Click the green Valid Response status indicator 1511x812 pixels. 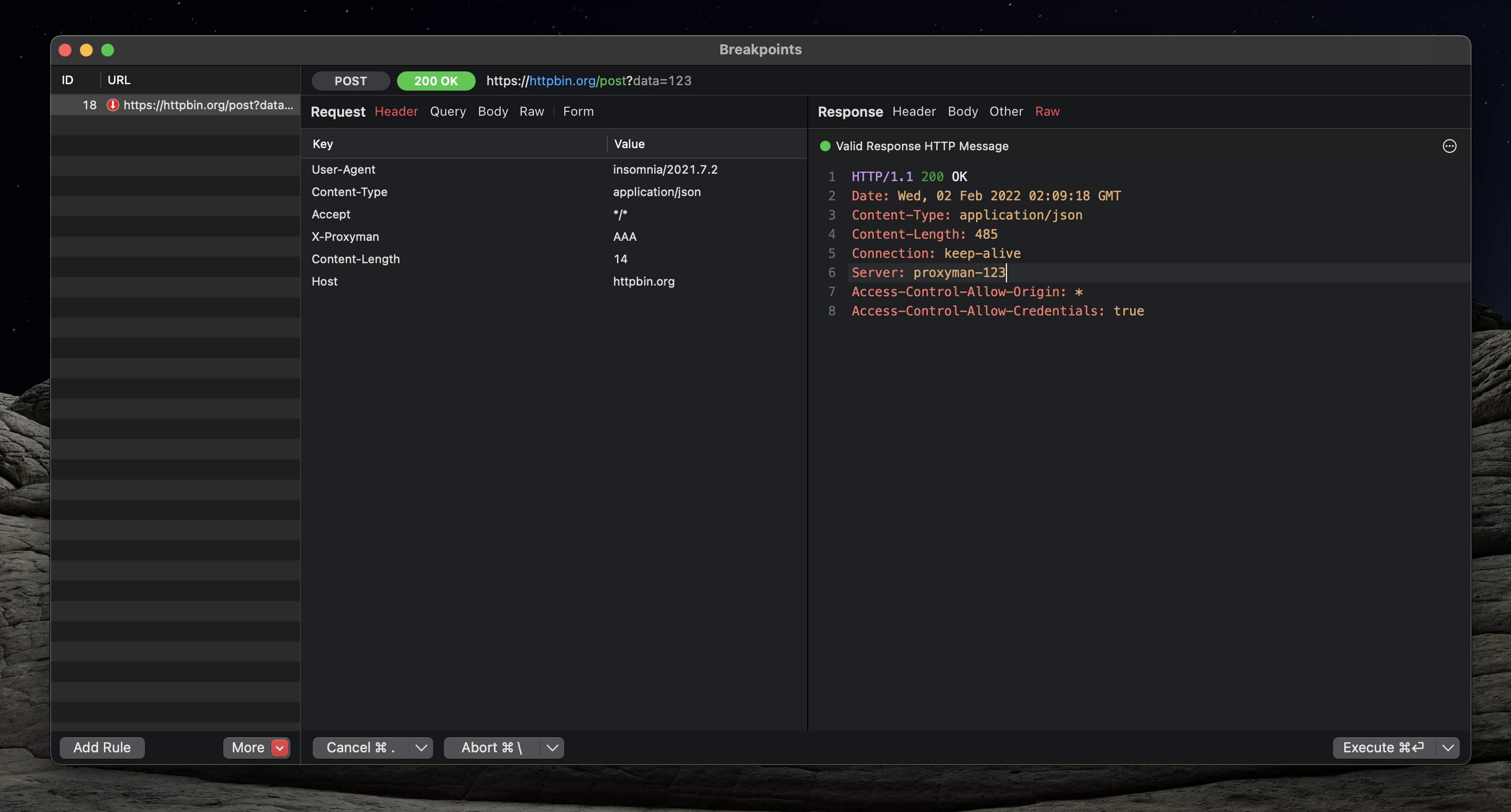click(x=825, y=146)
